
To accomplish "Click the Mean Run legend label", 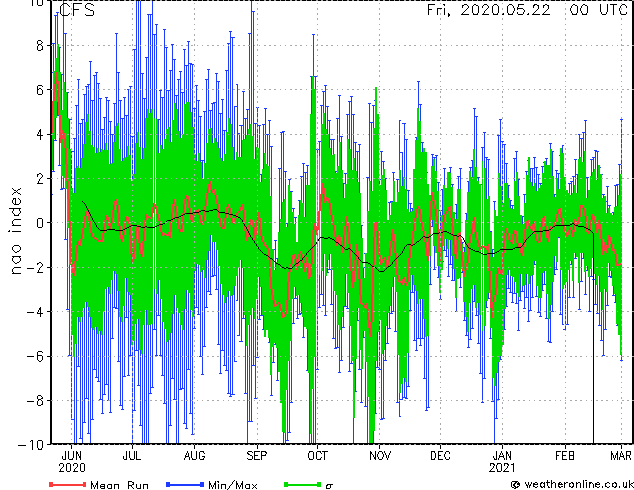I will point(119,485).
